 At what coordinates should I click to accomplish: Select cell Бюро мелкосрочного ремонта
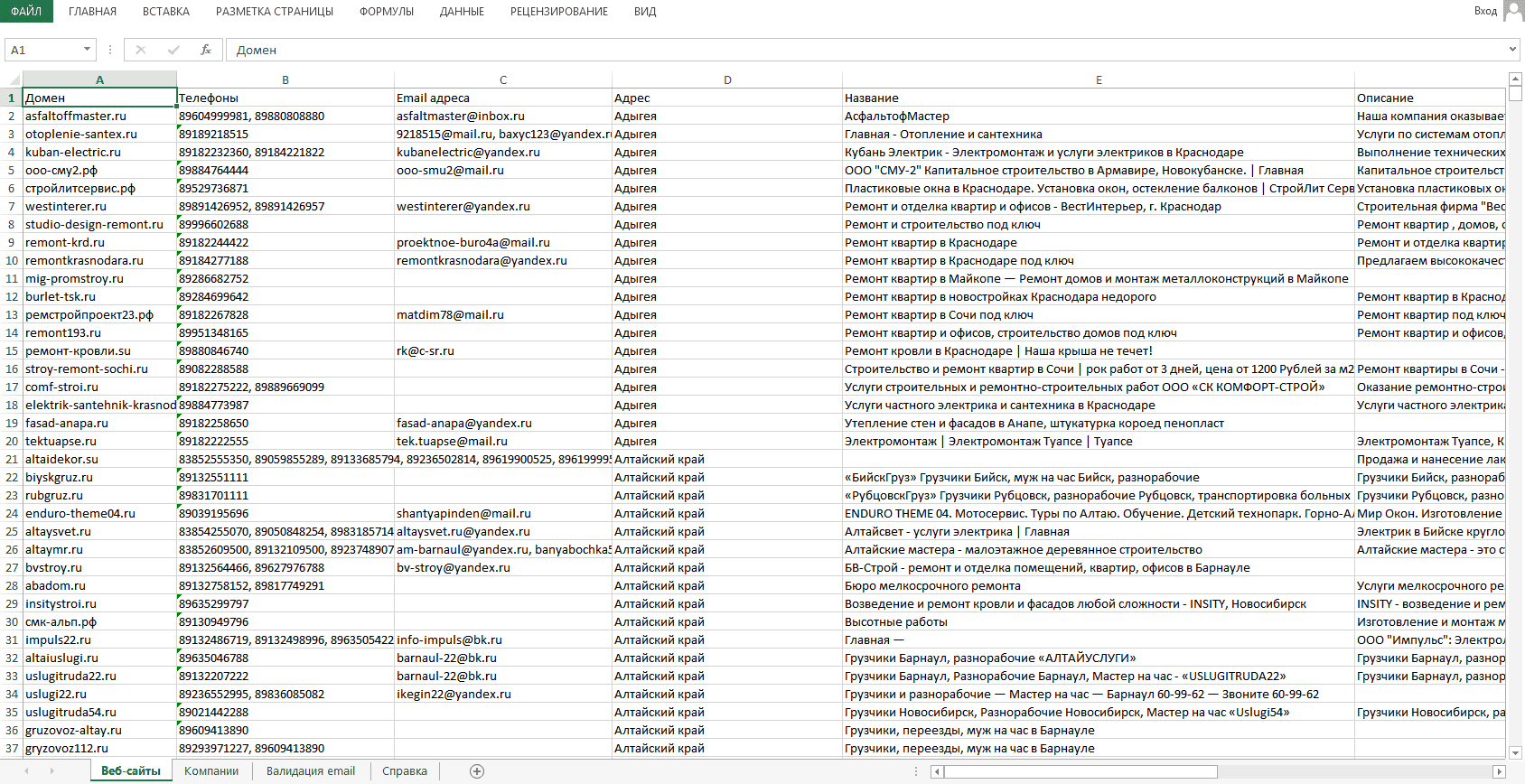tap(1099, 585)
